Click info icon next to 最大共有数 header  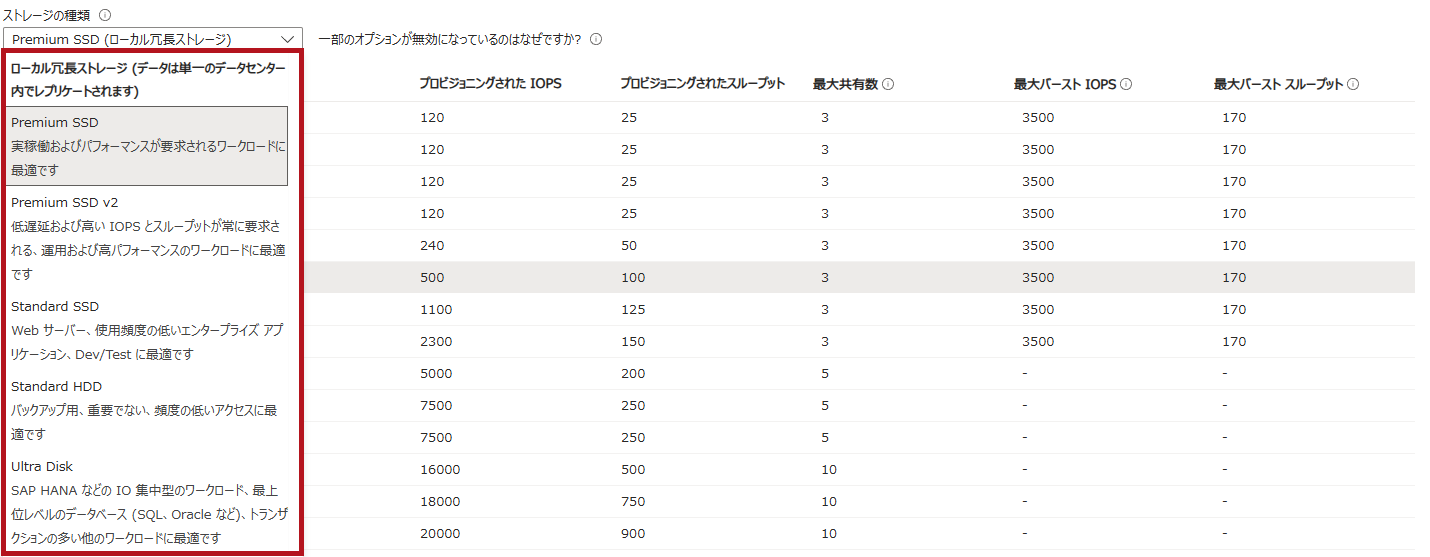pos(888,84)
